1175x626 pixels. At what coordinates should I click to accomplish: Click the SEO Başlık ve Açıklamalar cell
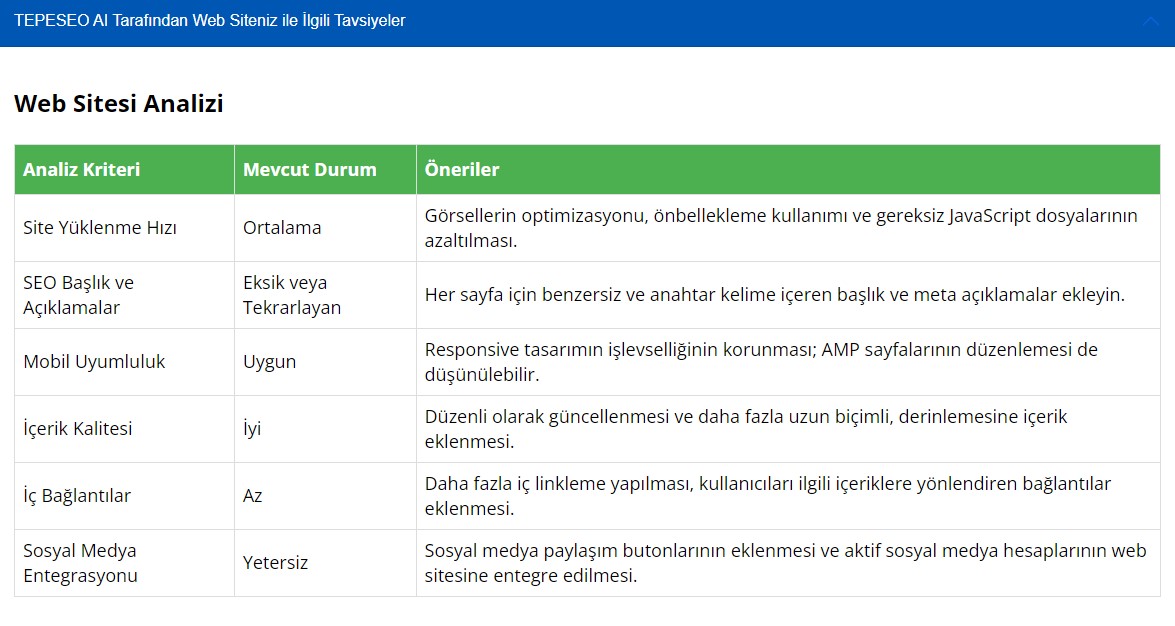79,295
